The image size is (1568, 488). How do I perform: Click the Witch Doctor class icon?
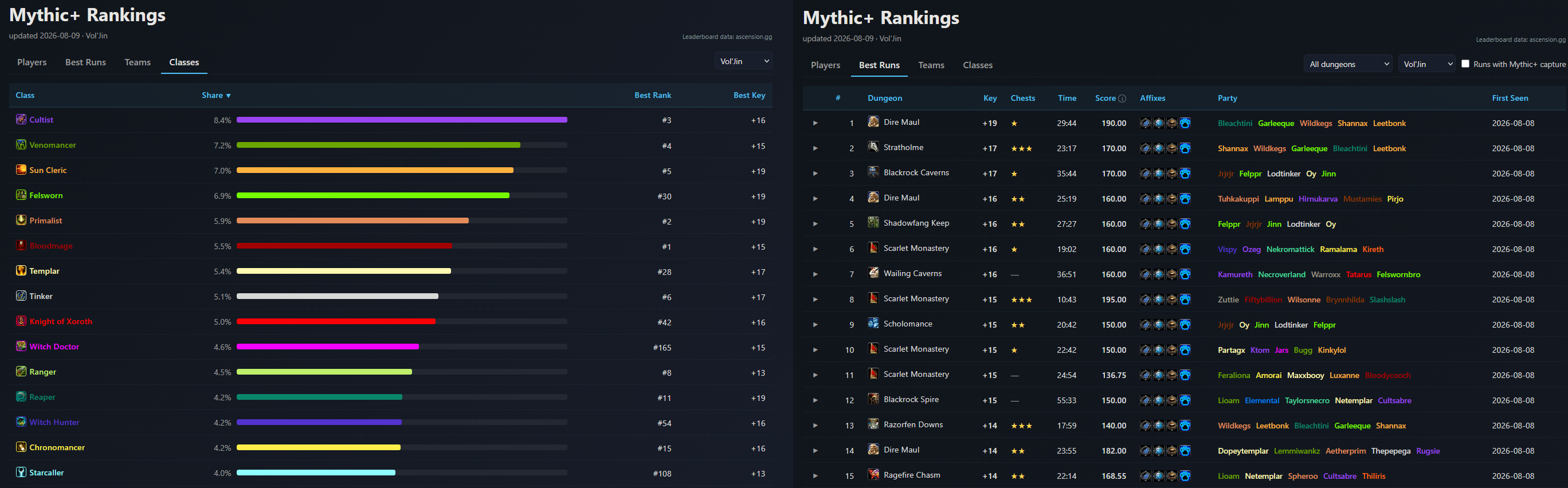[21, 346]
